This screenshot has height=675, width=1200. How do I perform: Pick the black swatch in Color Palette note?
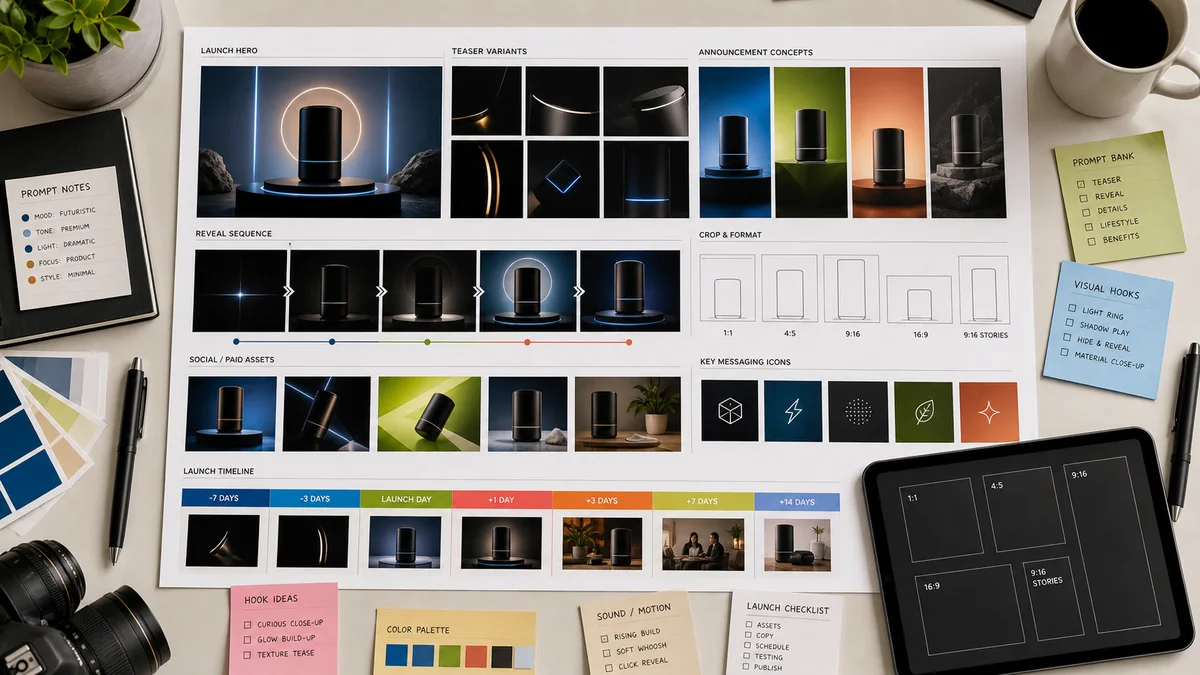(502, 657)
